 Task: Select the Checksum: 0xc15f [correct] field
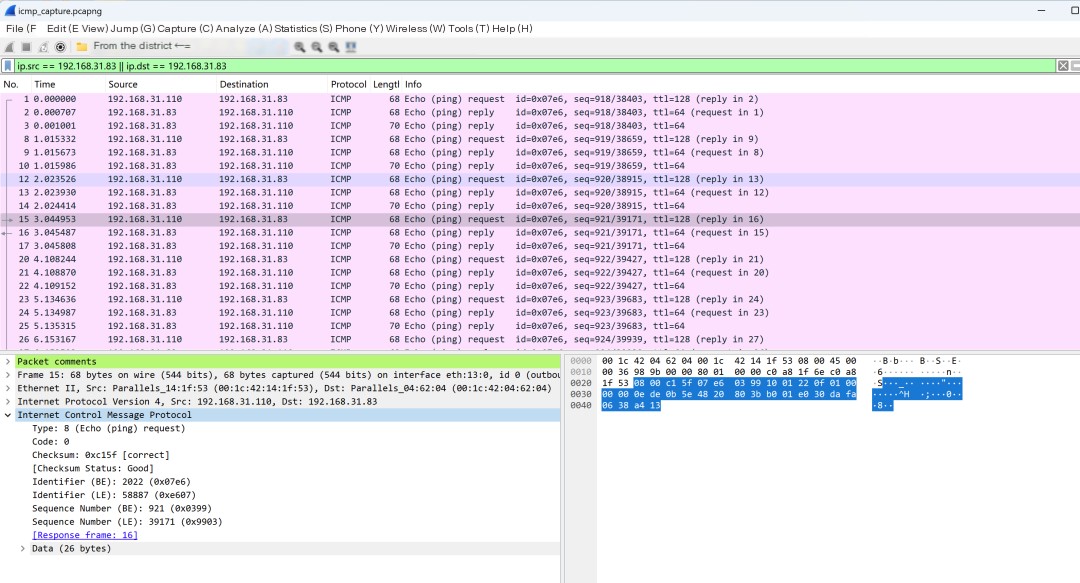tap(101, 455)
